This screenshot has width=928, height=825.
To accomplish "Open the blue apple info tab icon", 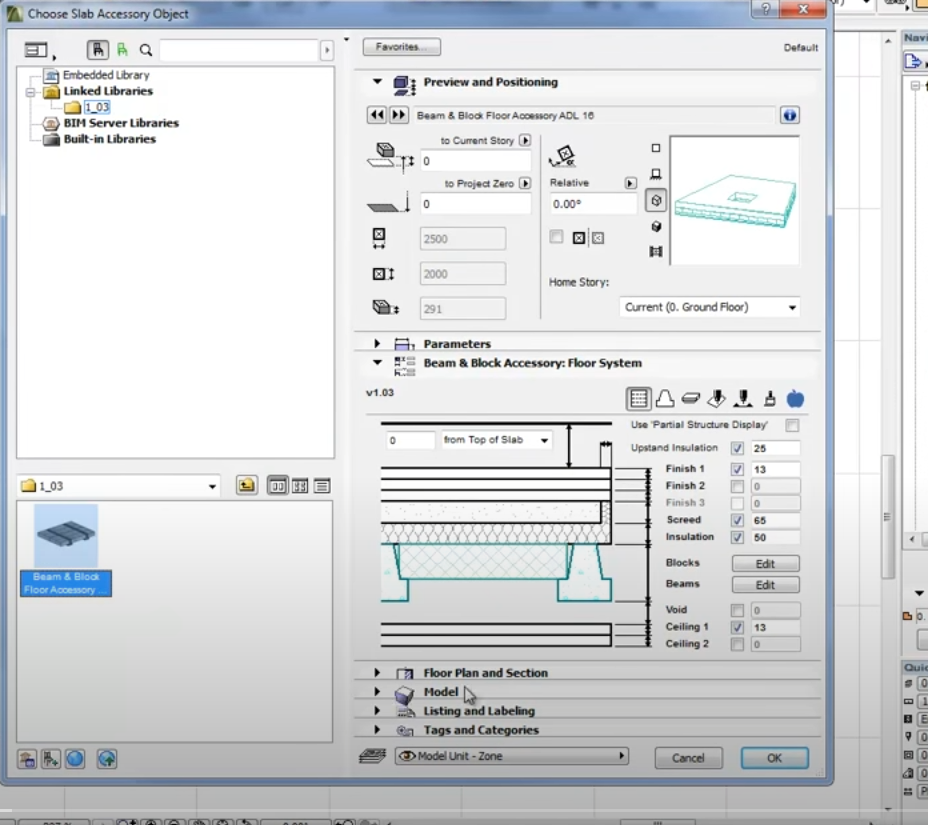I will tap(795, 398).
